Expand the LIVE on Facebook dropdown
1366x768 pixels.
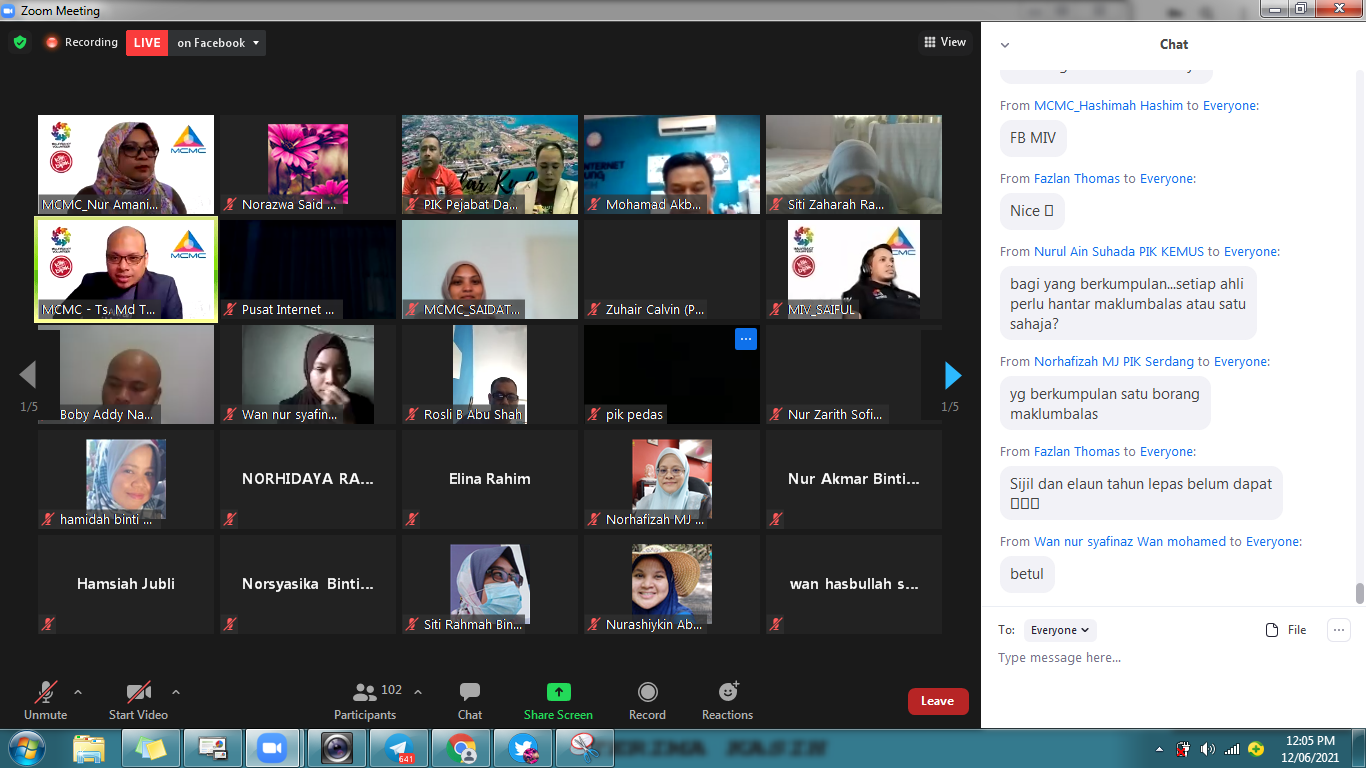click(x=256, y=43)
